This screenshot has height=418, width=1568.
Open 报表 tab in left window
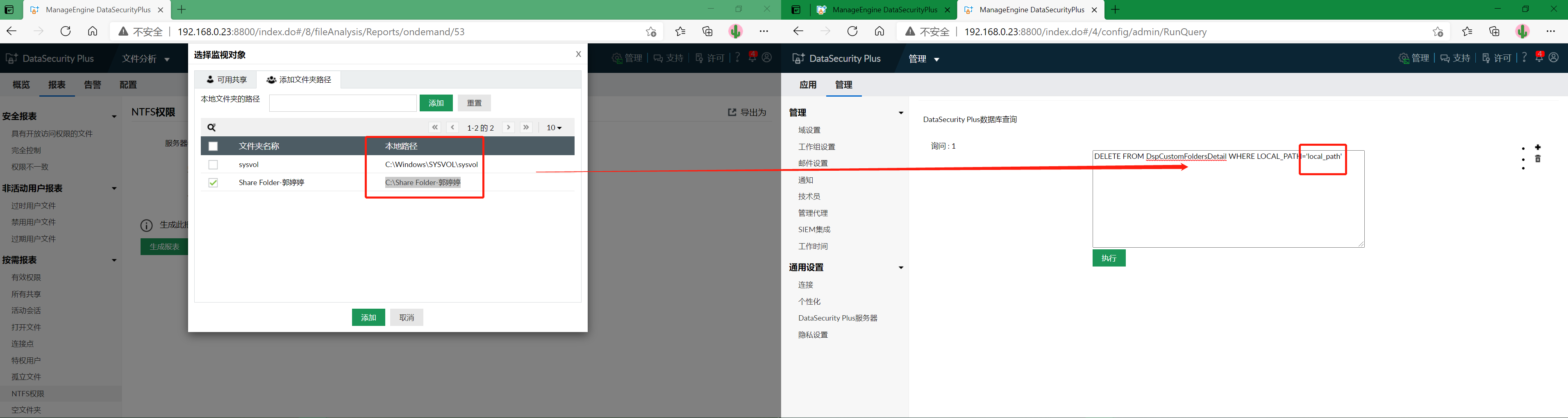point(57,85)
